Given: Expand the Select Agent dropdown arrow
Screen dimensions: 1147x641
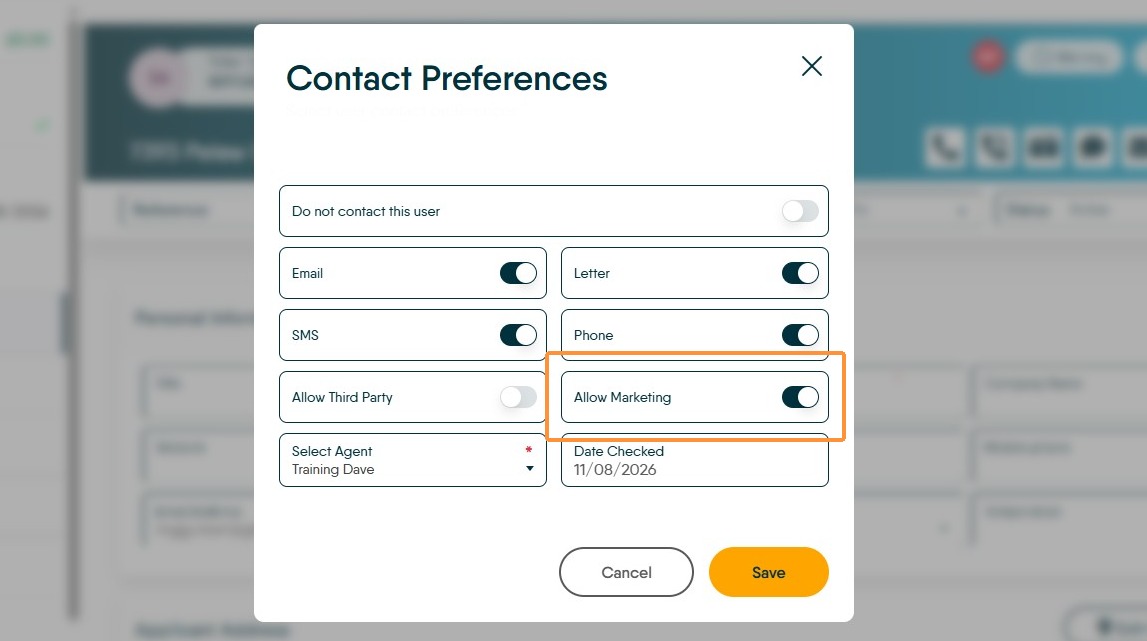Looking at the screenshot, I should coord(530,468).
